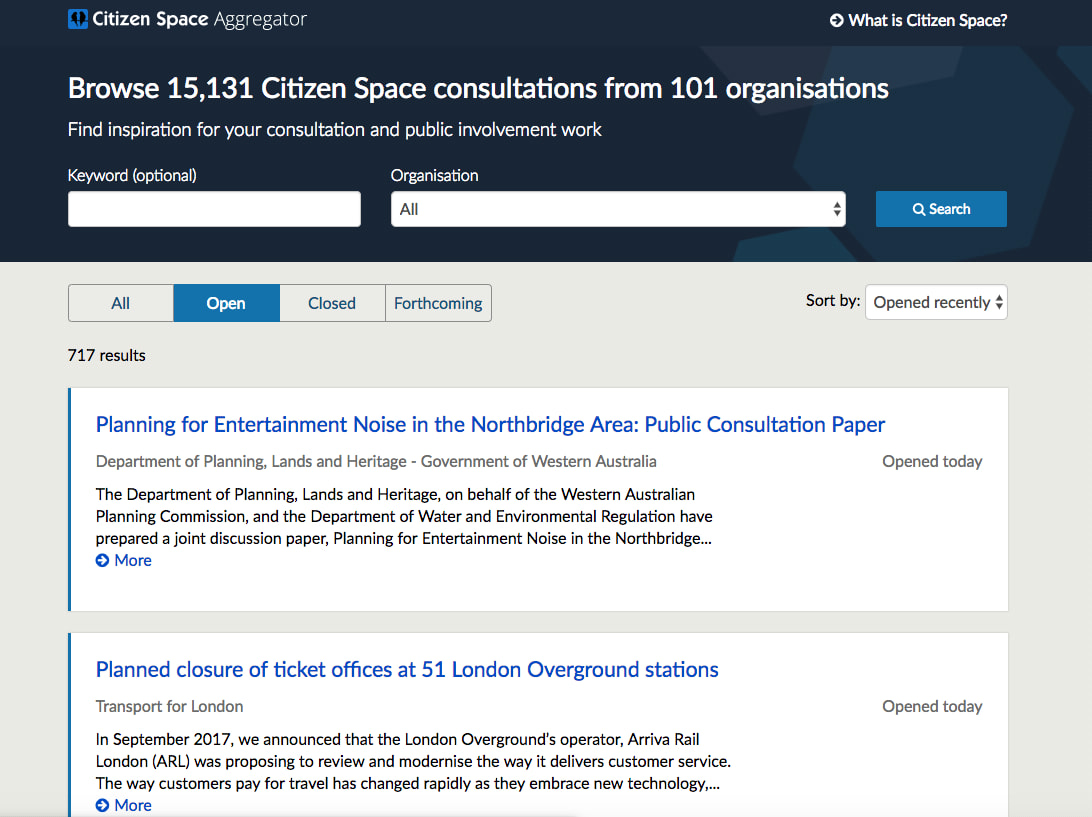The width and height of the screenshot is (1092, 817).
Task: Open the Northbridge Entertainment Noise consultation title
Action: pos(490,424)
